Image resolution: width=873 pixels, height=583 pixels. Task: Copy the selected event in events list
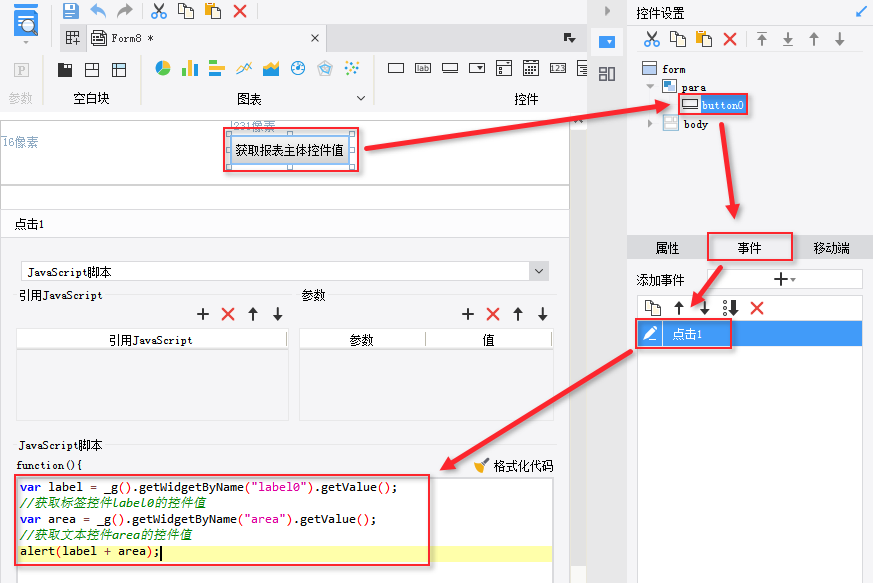click(653, 308)
